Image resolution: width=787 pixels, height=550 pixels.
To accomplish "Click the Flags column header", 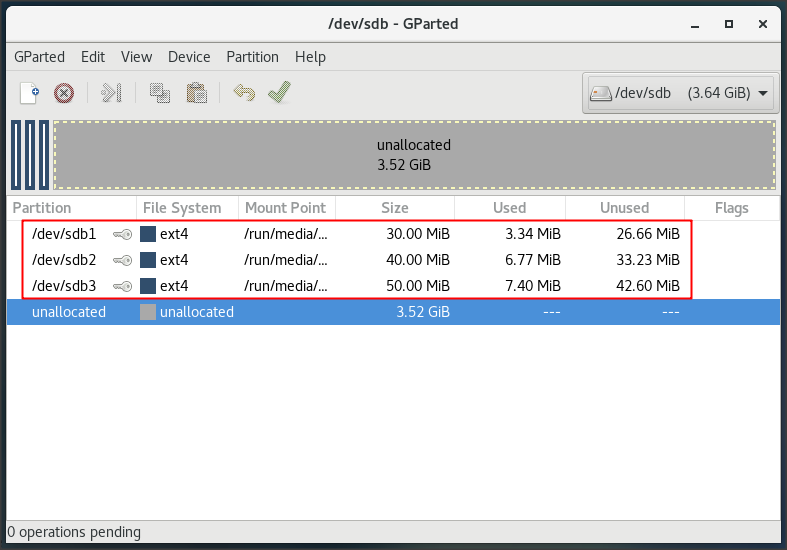I will [x=732, y=208].
